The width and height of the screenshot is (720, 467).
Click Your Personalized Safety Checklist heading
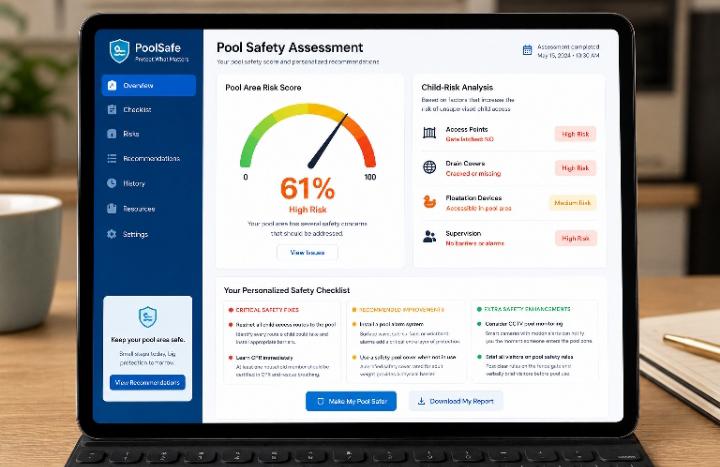point(287,290)
